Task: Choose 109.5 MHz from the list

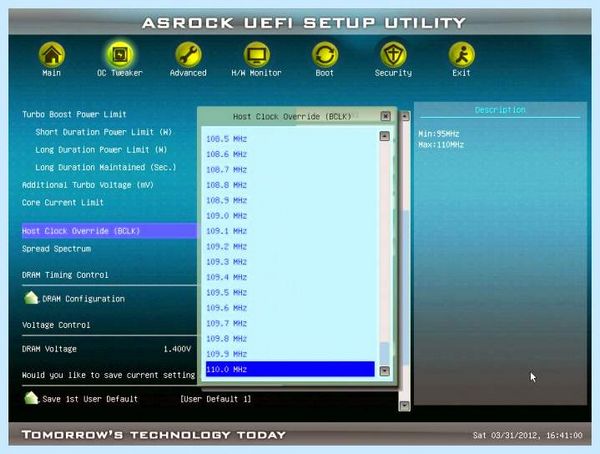Action: [227, 292]
